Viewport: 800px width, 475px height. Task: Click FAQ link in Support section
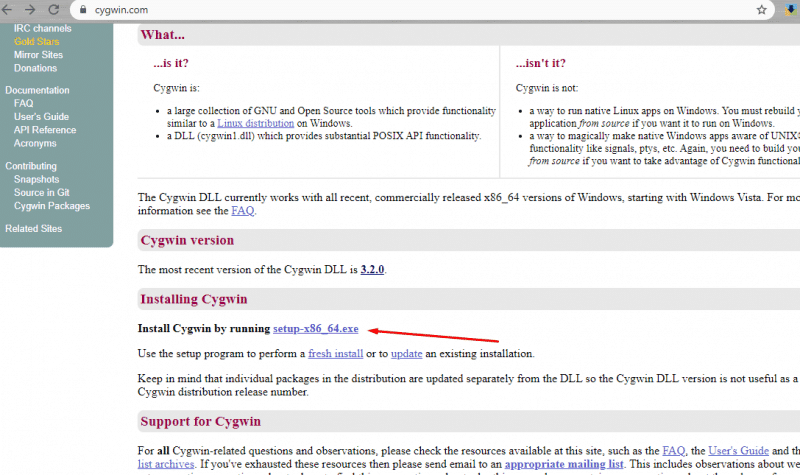(x=673, y=451)
